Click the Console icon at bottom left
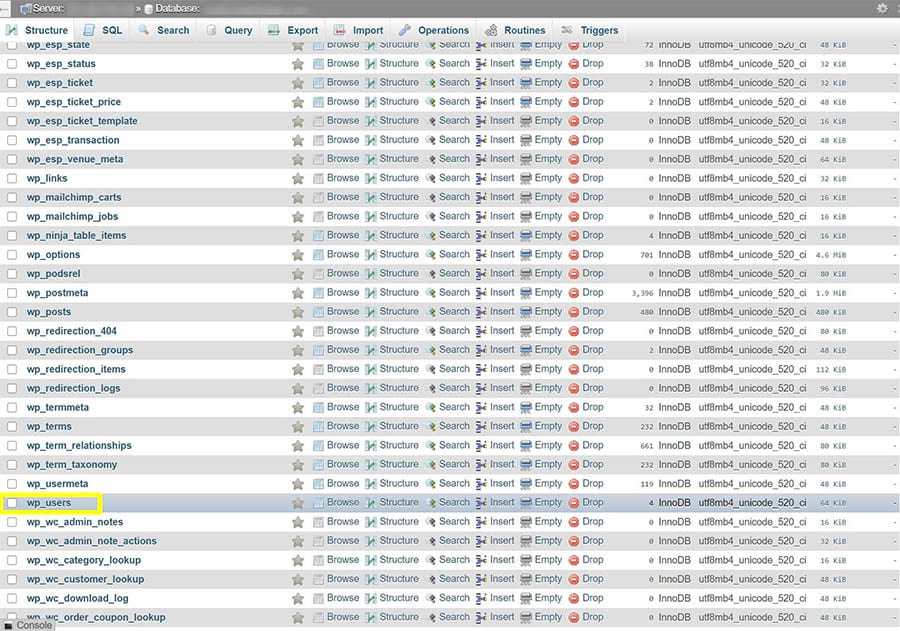This screenshot has height=631, width=900. [8, 625]
